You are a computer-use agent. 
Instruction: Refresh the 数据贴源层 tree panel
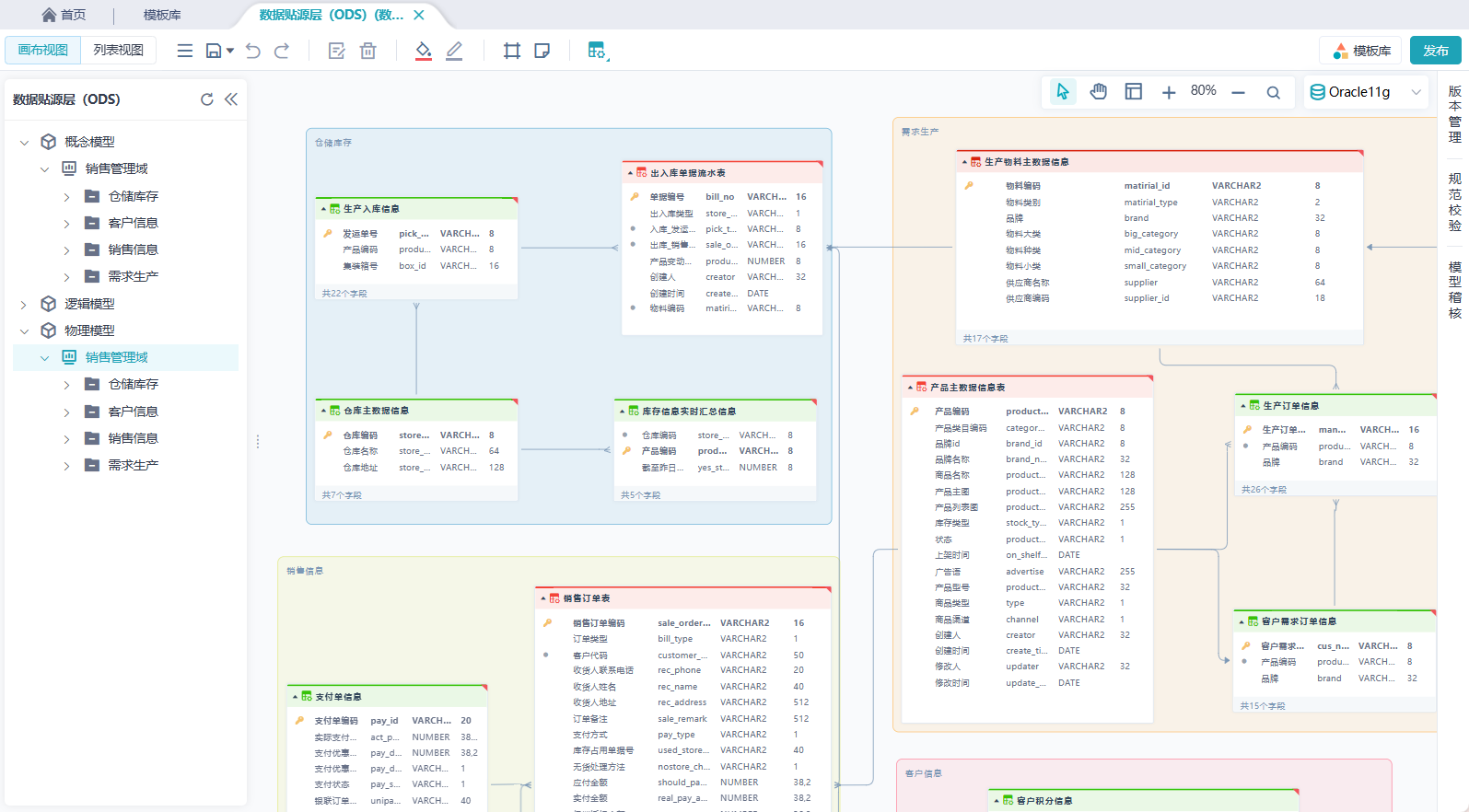pos(207,99)
